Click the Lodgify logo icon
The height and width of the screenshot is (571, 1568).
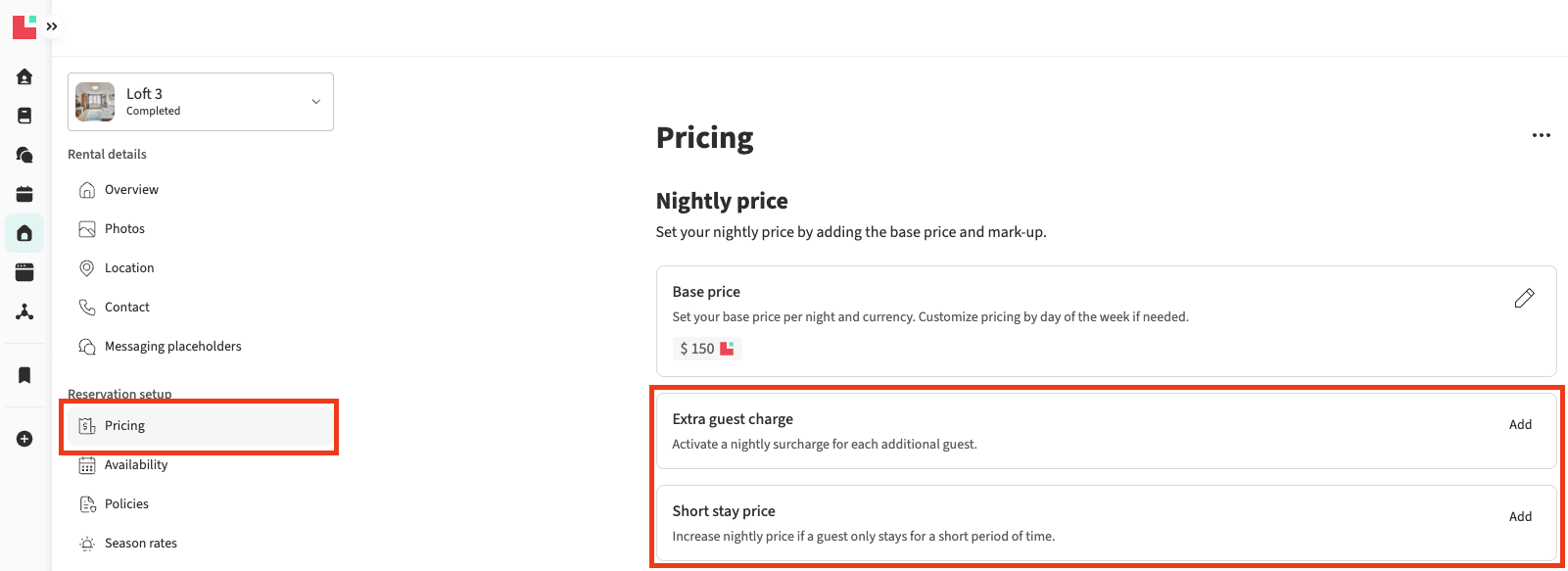pyautogui.click(x=24, y=26)
